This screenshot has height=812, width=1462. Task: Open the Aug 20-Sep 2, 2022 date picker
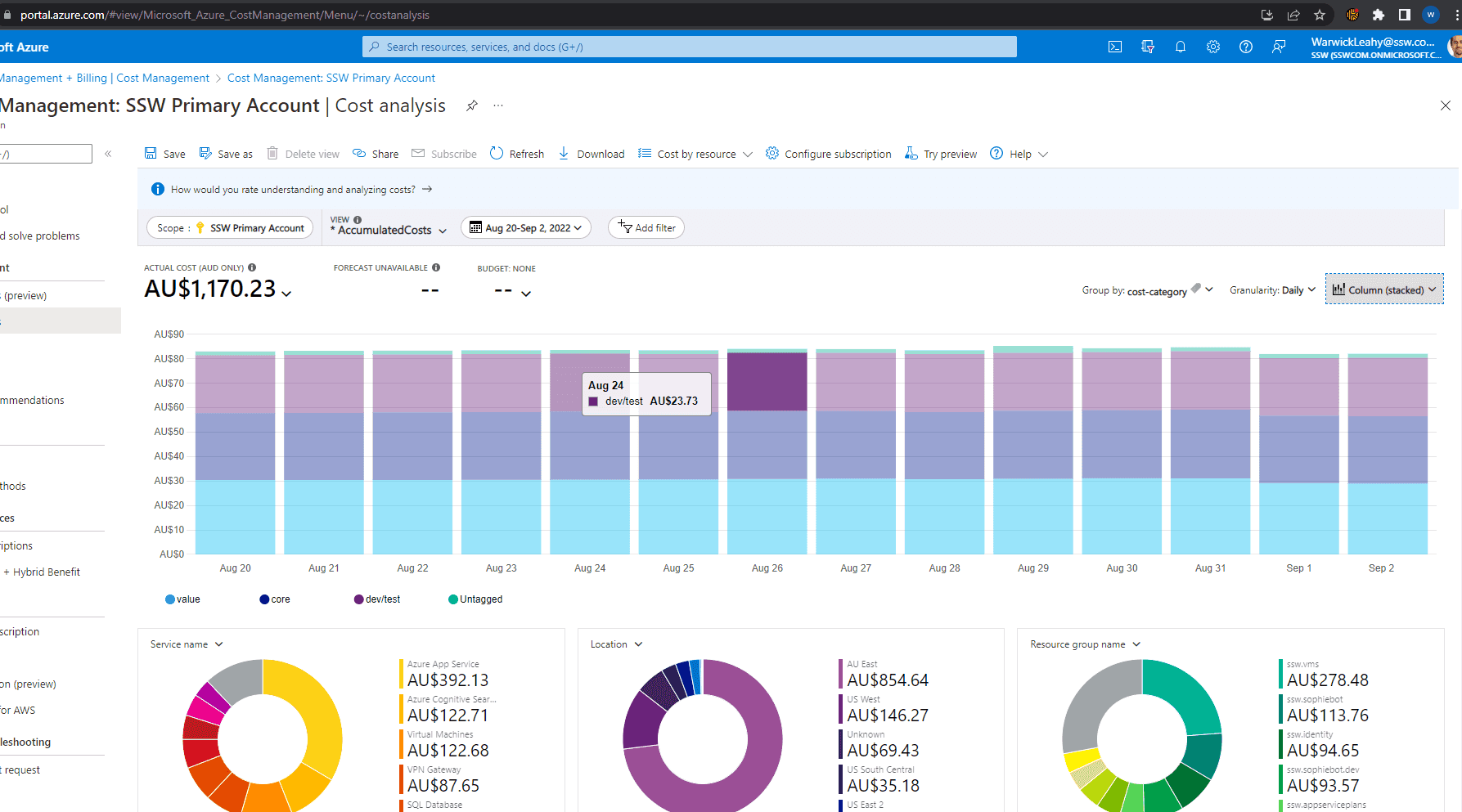click(526, 228)
